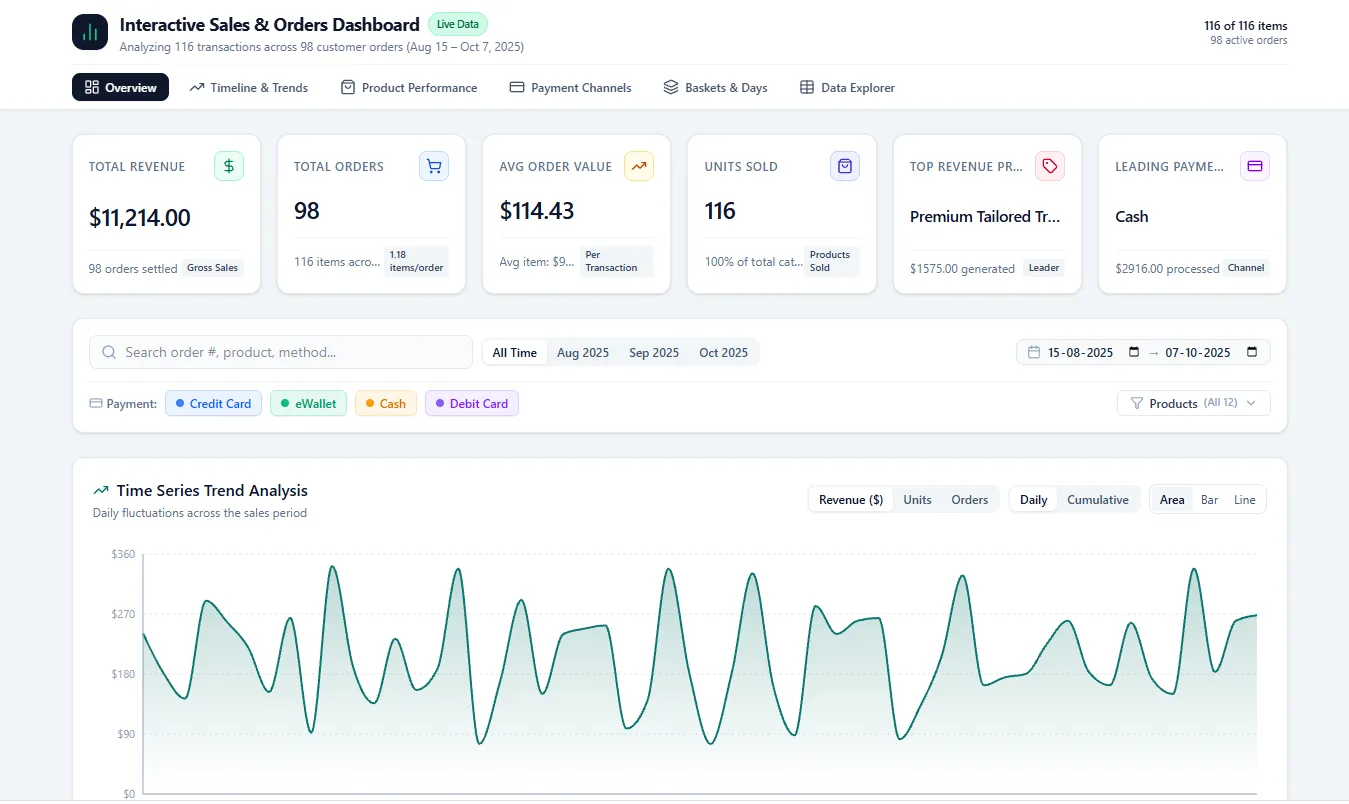The height and width of the screenshot is (804, 1349).
Task: Switch chart to Cumulative view
Action: (x=1098, y=499)
